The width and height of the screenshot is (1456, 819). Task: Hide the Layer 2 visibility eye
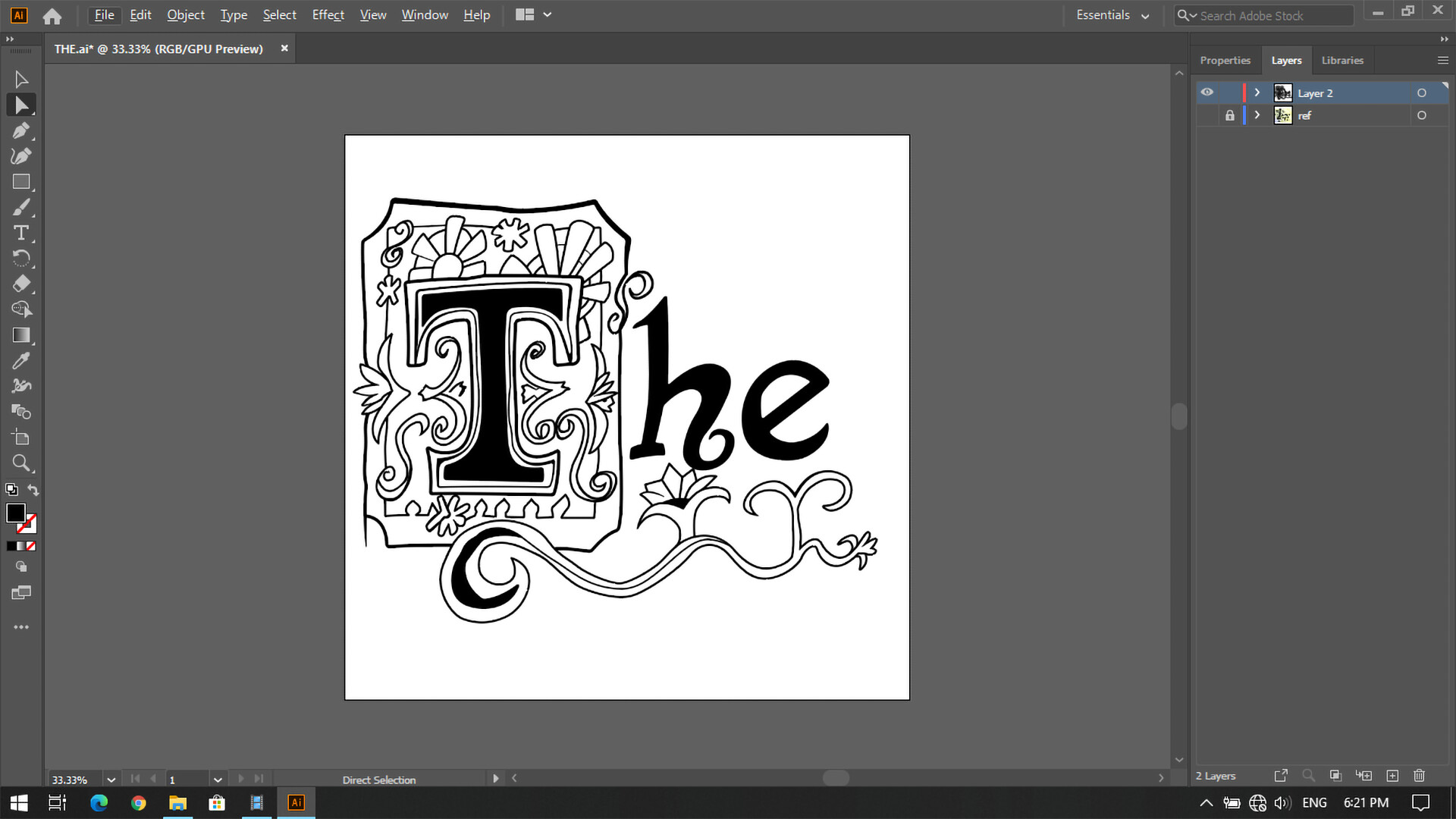(1207, 92)
